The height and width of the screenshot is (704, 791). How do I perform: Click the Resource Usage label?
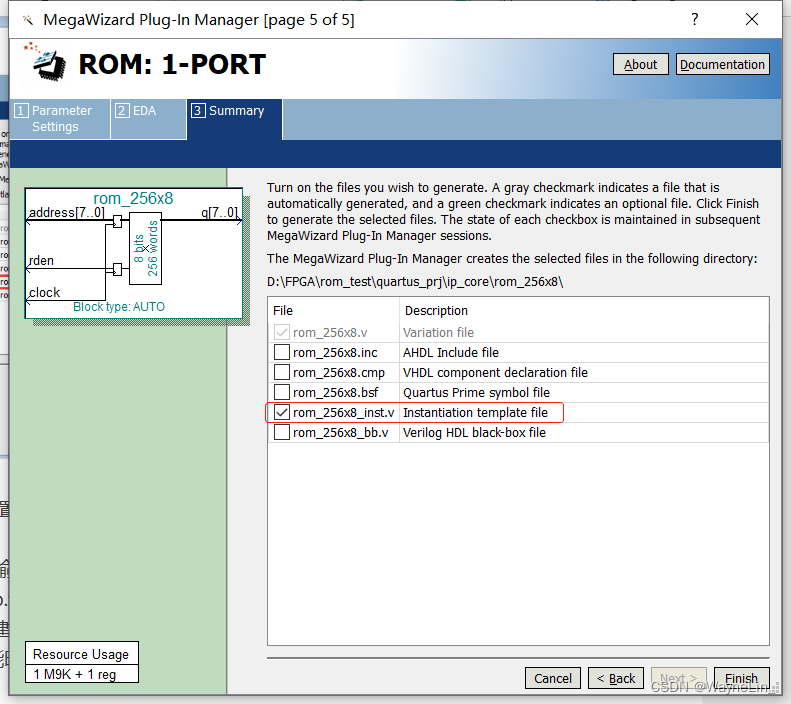[x=81, y=654]
